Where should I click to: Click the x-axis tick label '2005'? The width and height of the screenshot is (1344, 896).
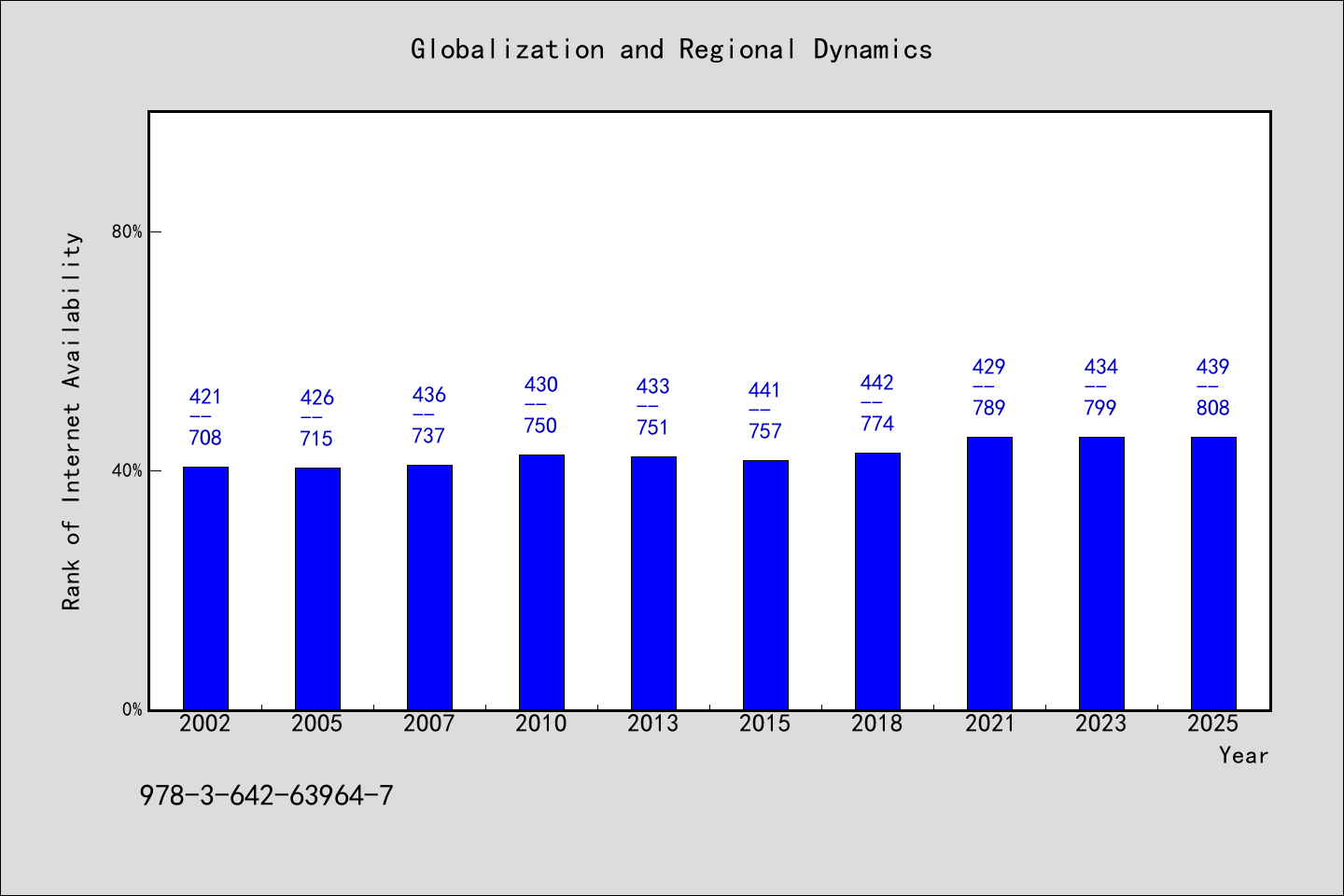[317, 723]
